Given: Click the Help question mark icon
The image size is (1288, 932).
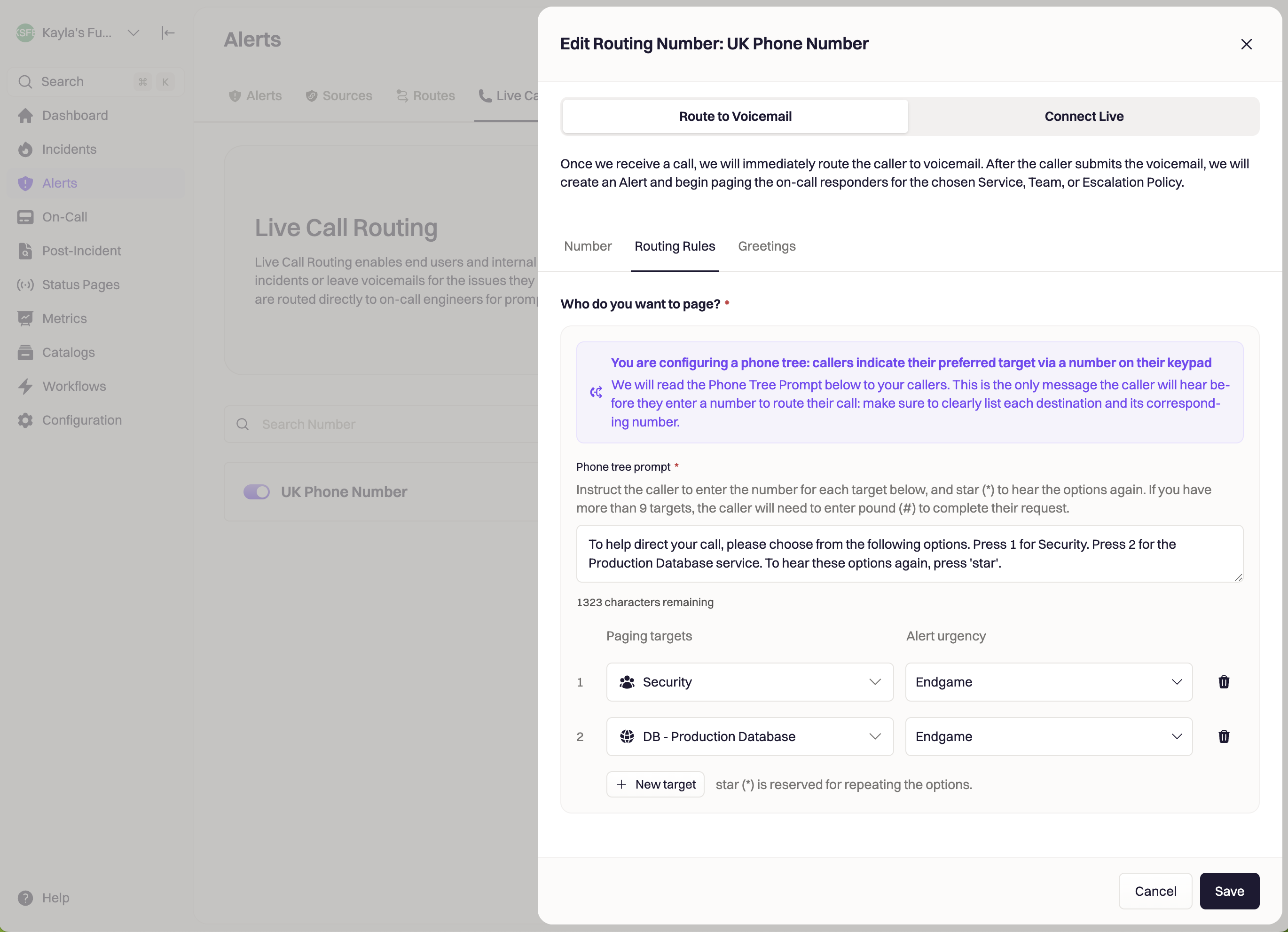Looking at the screenshot, I should [x=25, y=897].
